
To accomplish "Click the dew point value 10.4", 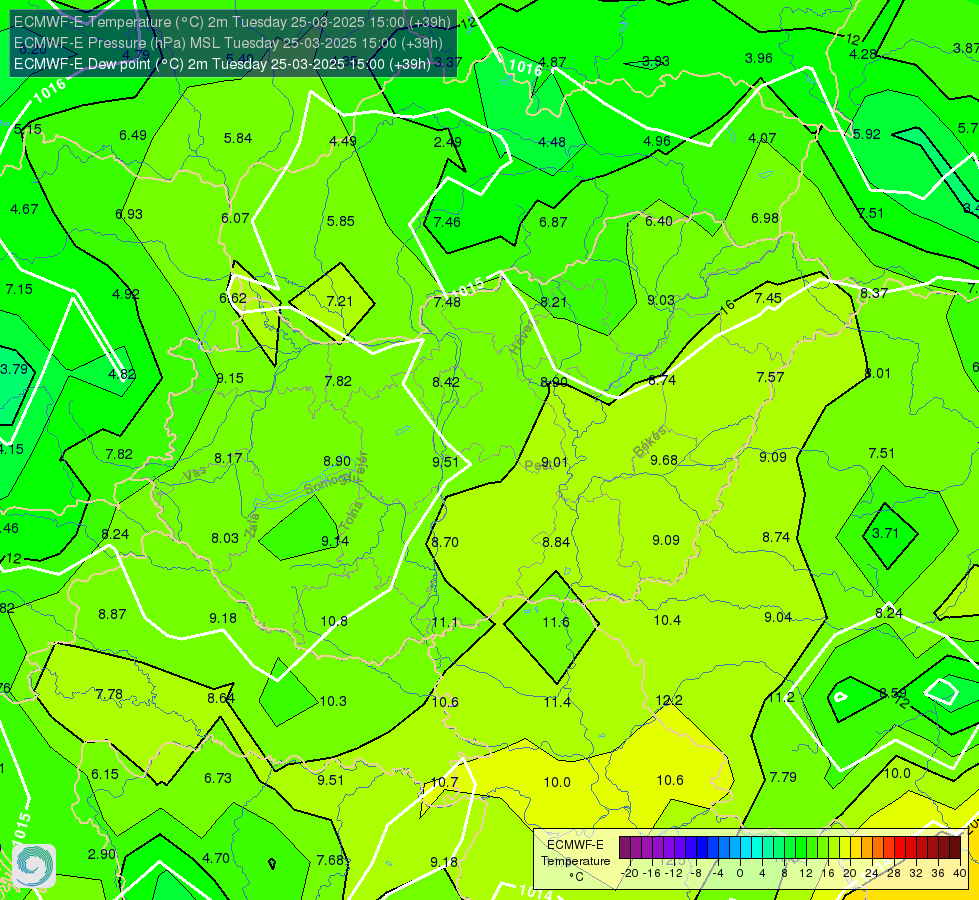I will tap(667, 620).
